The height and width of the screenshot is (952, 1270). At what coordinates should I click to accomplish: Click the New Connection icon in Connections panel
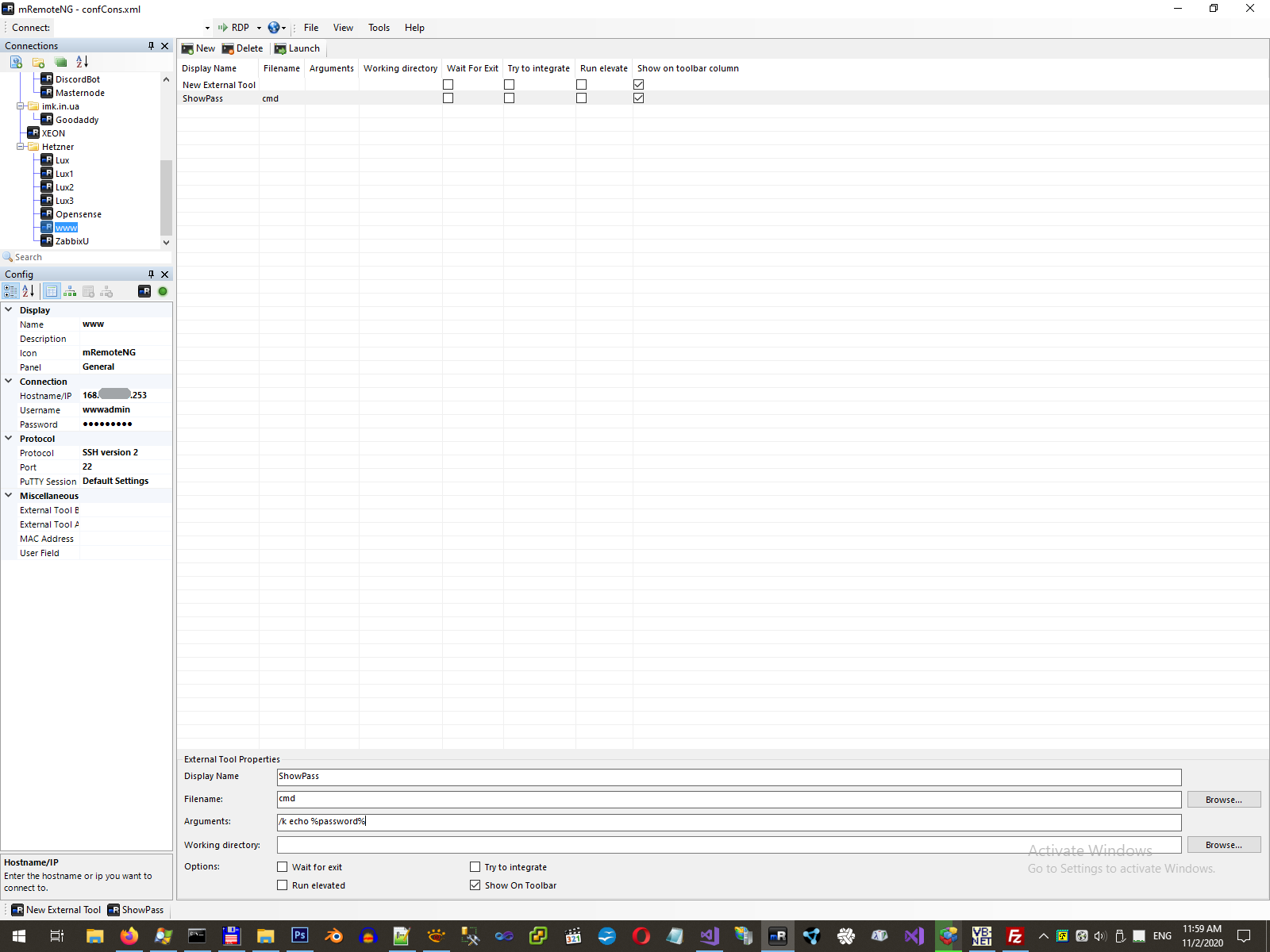pyautogui.click(x=16, y=62)
